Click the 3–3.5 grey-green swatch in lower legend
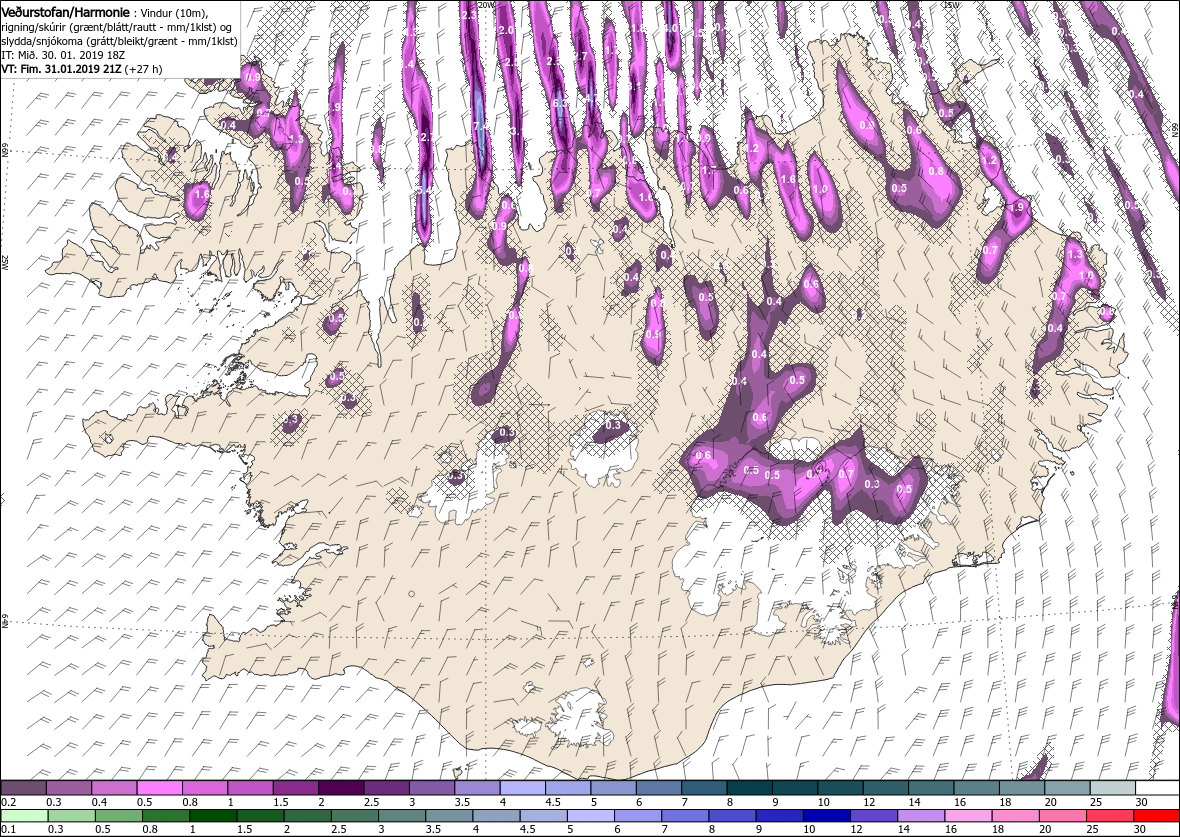Viewport: 1180px width, 837px height. click(x=402, y=816)
